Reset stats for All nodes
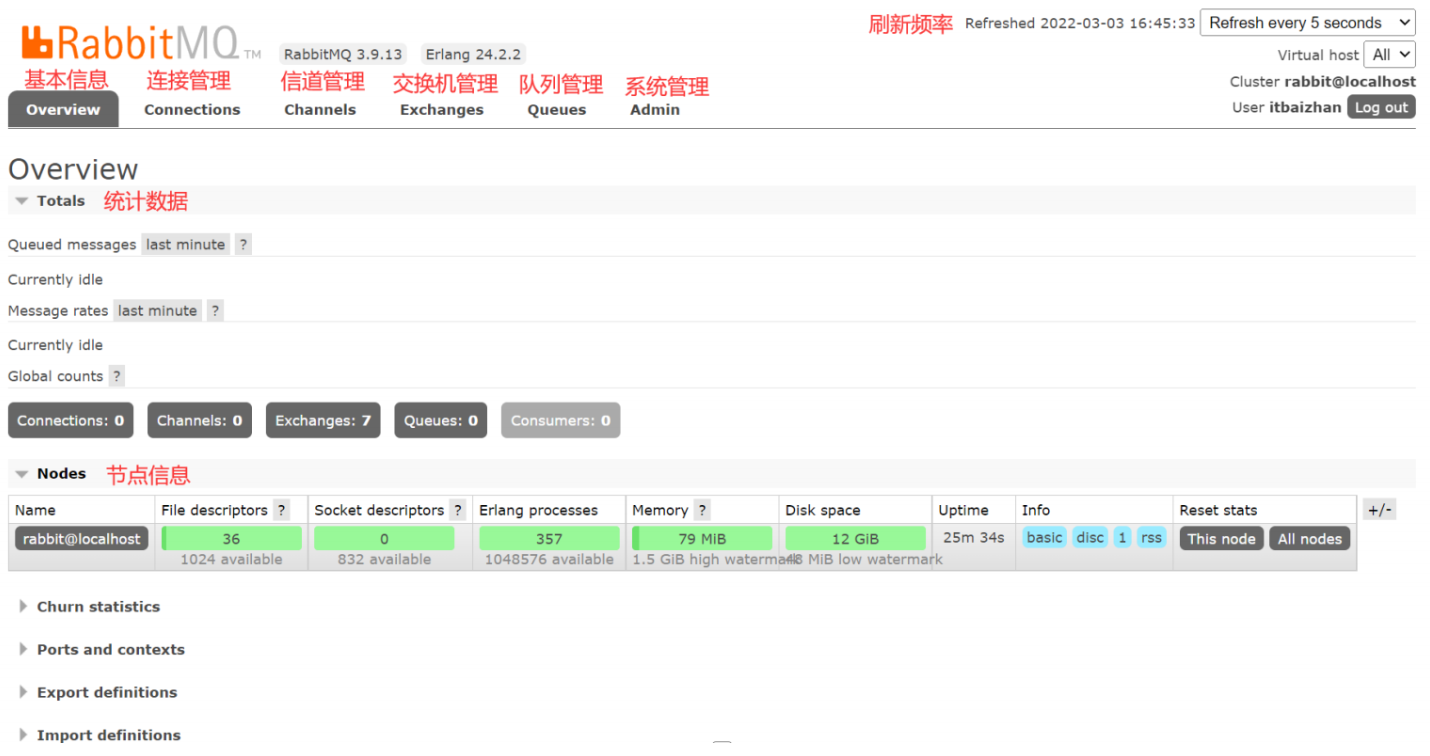The image size is (1430, 756). pyautogui.click(x=1310, y=539)
